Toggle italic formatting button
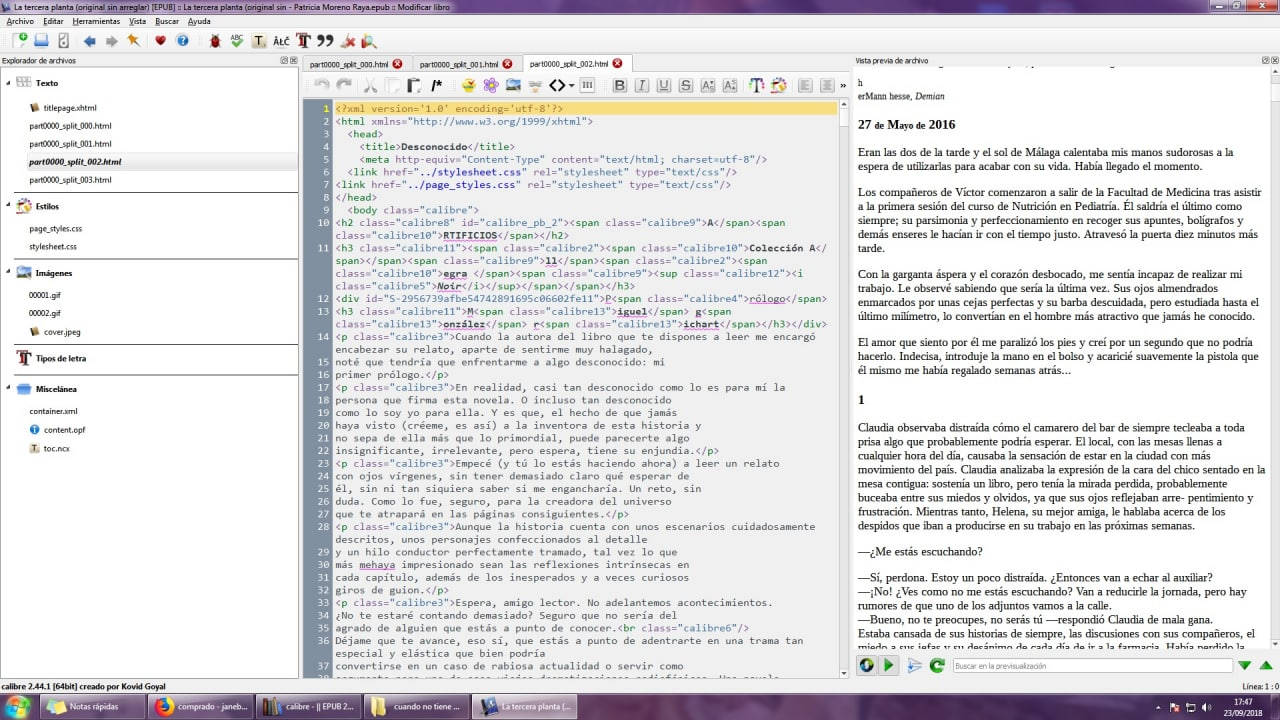 [642, 86]
